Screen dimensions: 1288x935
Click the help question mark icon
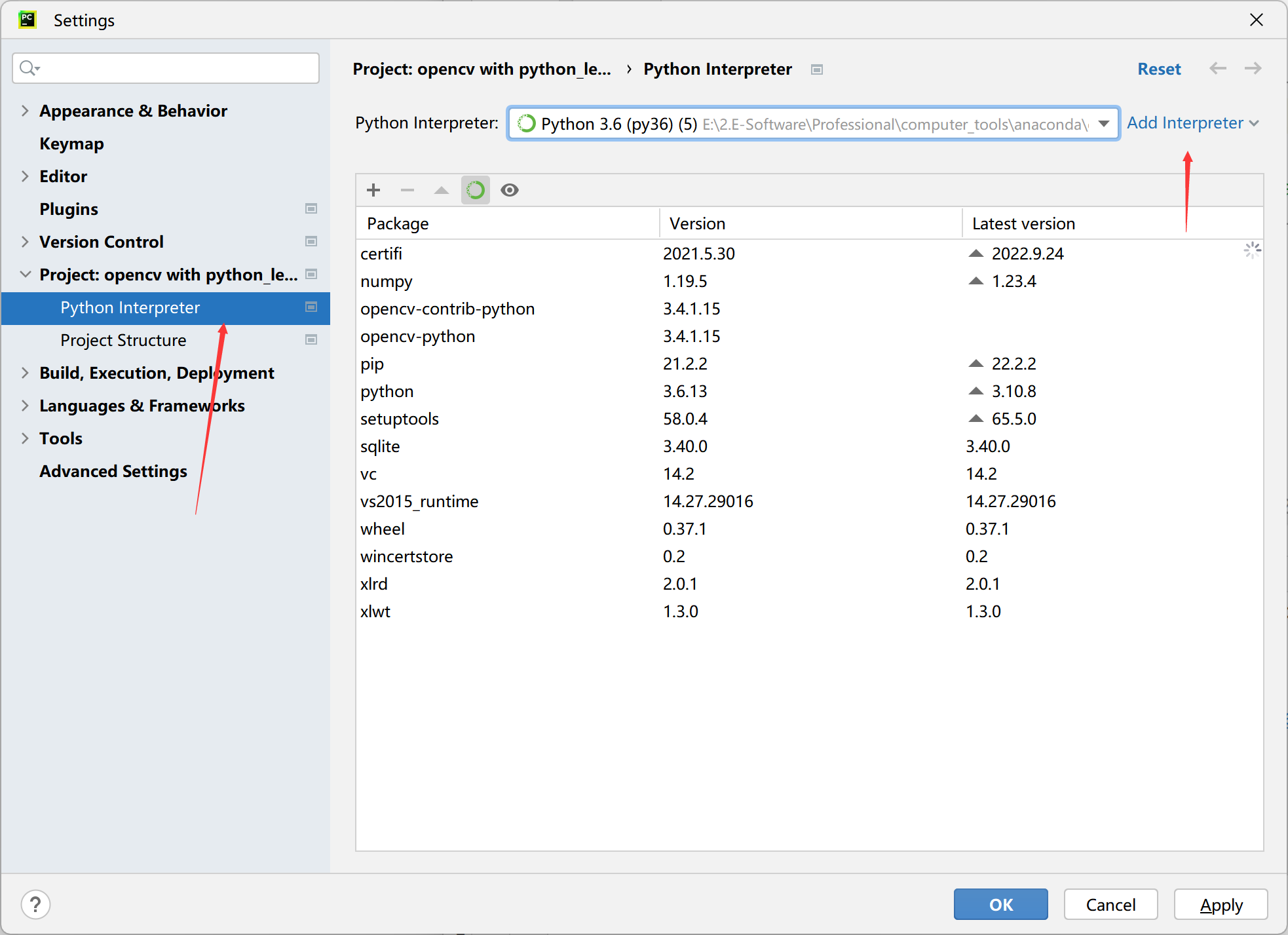[35, 904]
